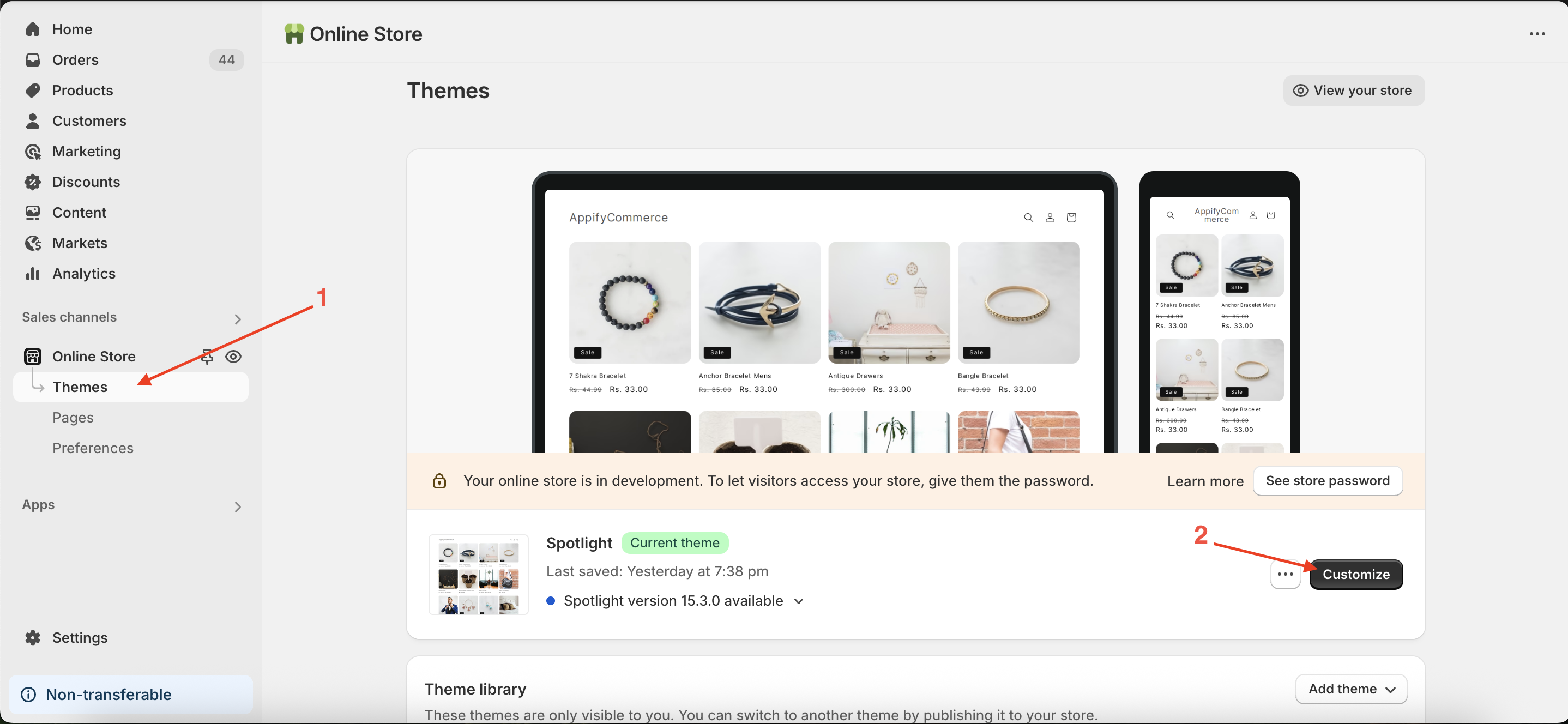Click the Online Store storefront icon in sidebar

pos(32,356)
